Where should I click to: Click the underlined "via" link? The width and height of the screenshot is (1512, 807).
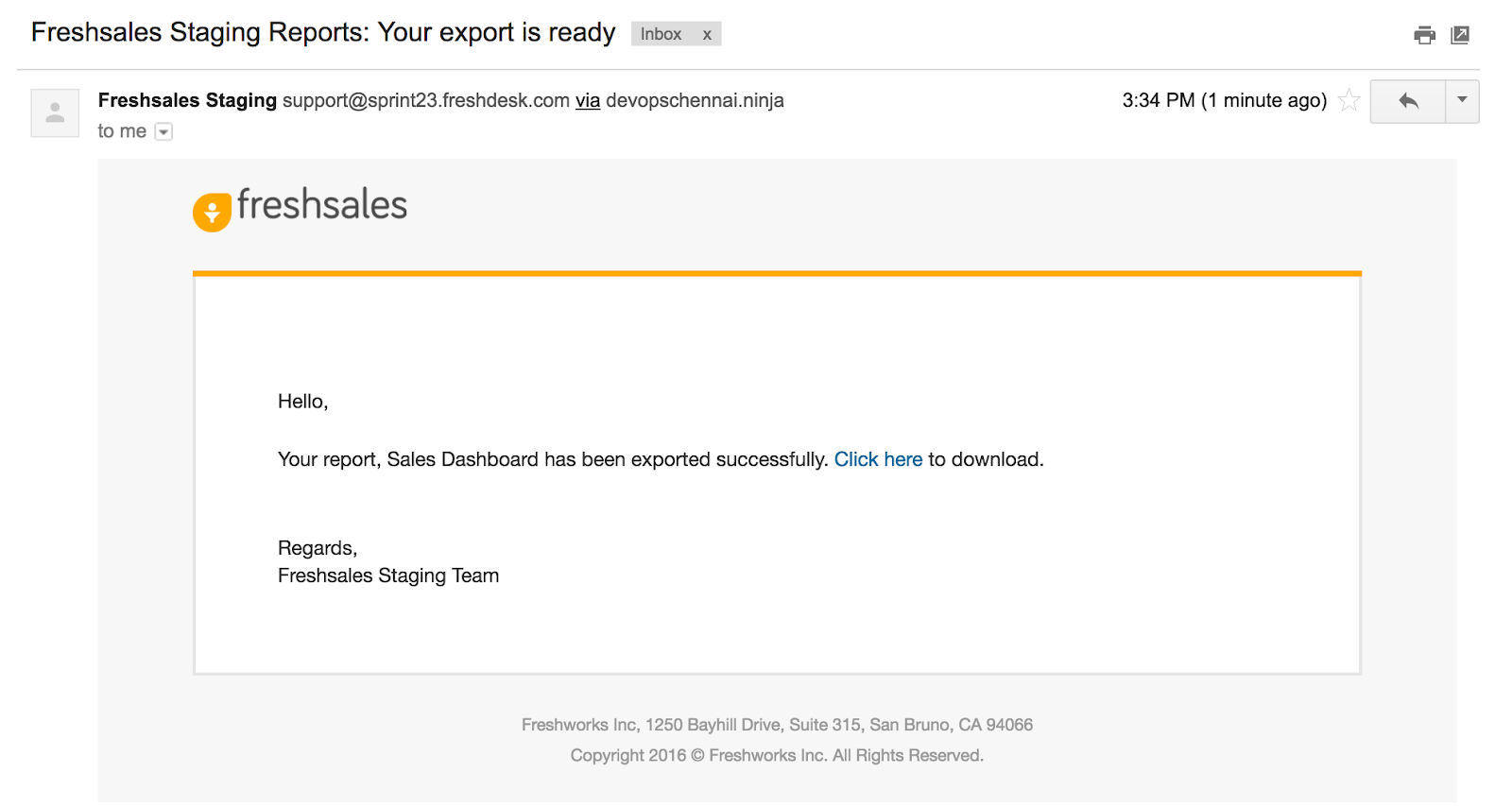(588, 100)
